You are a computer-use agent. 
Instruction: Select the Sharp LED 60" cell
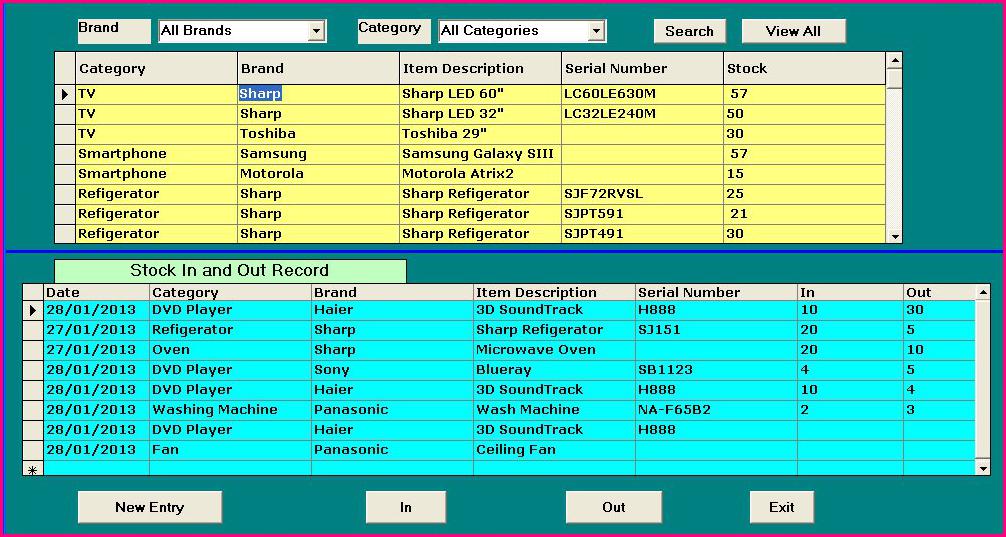(481, 94)
